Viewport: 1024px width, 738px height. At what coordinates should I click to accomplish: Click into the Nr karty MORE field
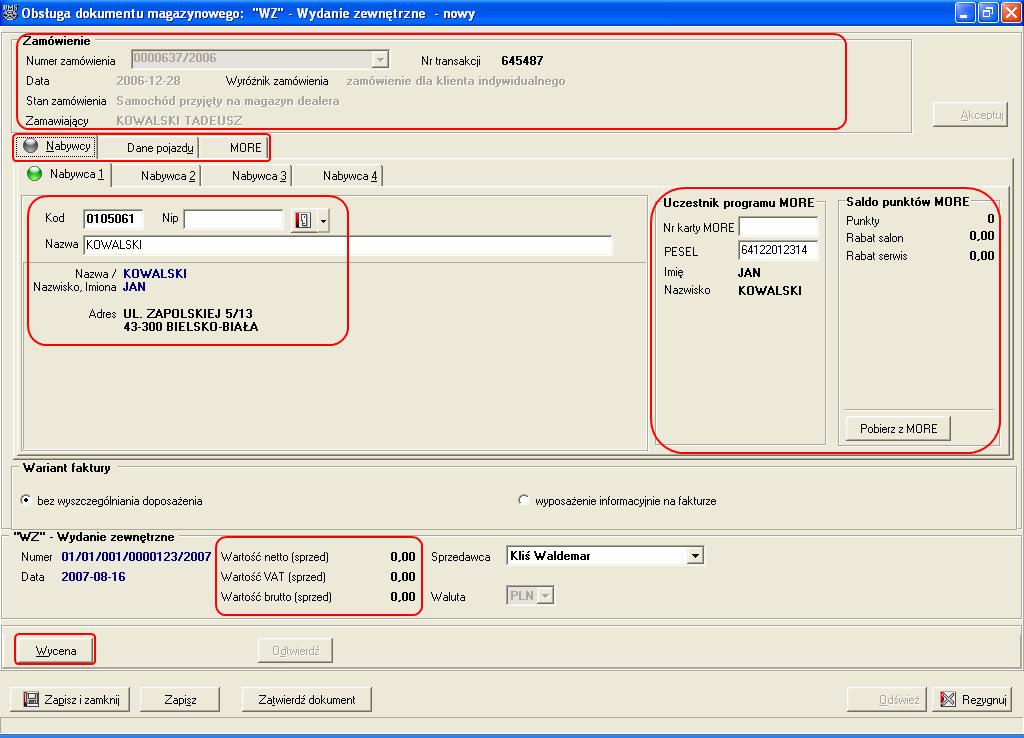pos(778,227)
